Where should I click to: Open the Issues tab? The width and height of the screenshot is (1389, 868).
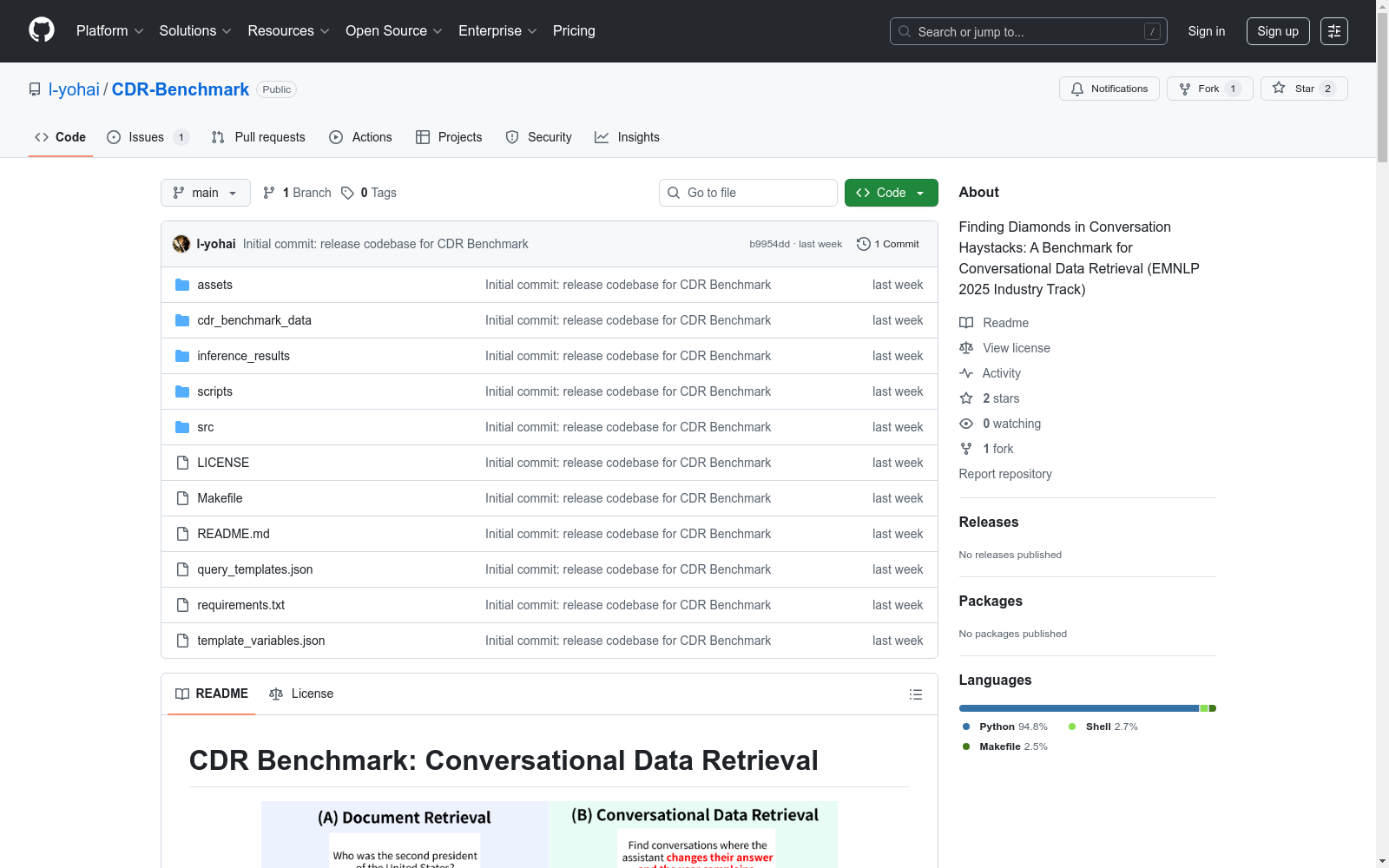pyautogui.click(x=148, y=137)
